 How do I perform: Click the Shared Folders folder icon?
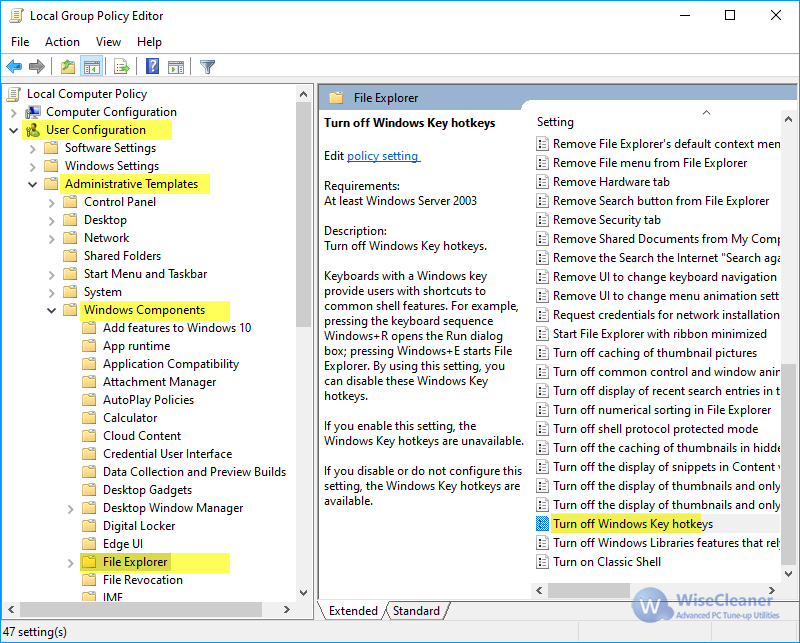[70, 256]
